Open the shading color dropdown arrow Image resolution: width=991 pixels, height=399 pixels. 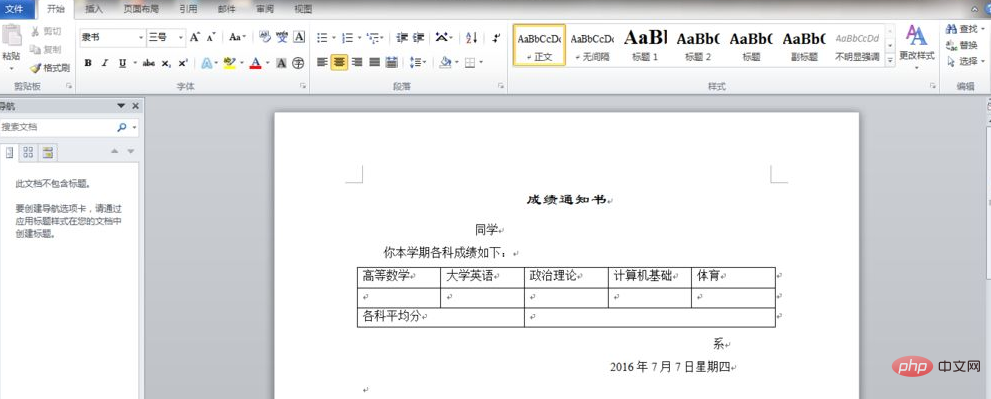(x=456, y=62)
